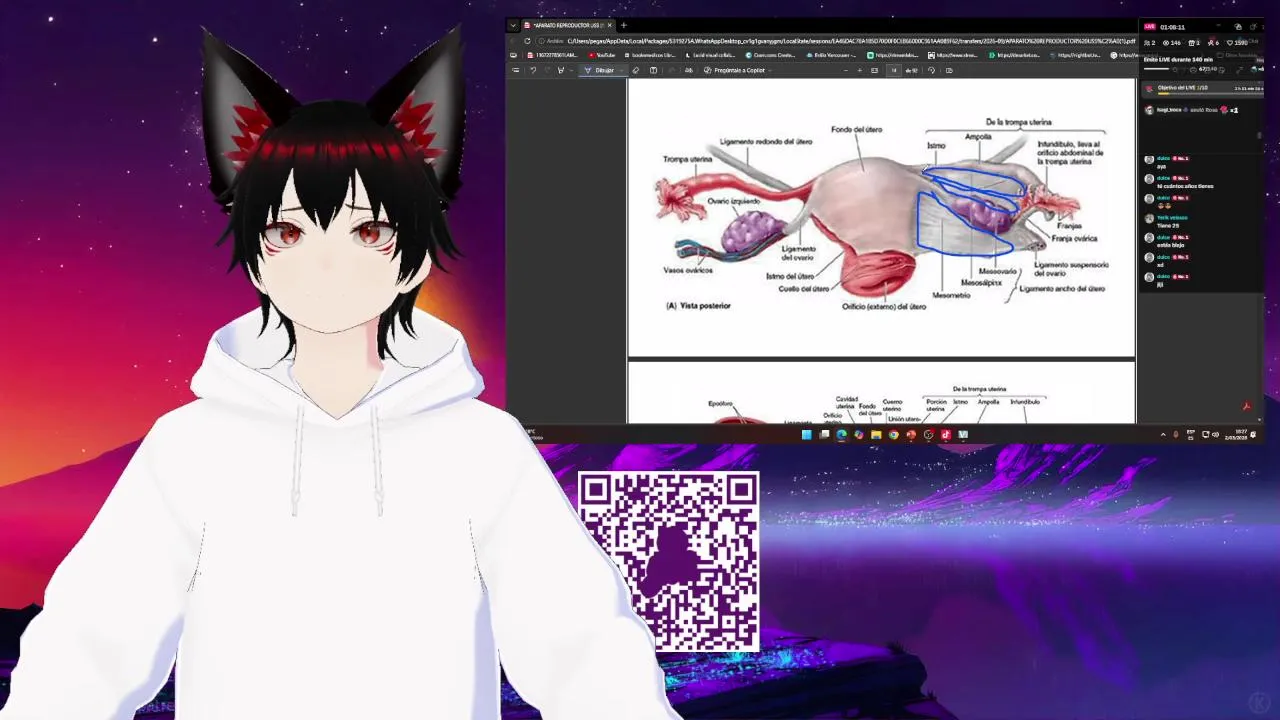Click the fit-to-width icon in PDF toolbar
This screenshot has height=720, width=1280.
tap(874, 70)
